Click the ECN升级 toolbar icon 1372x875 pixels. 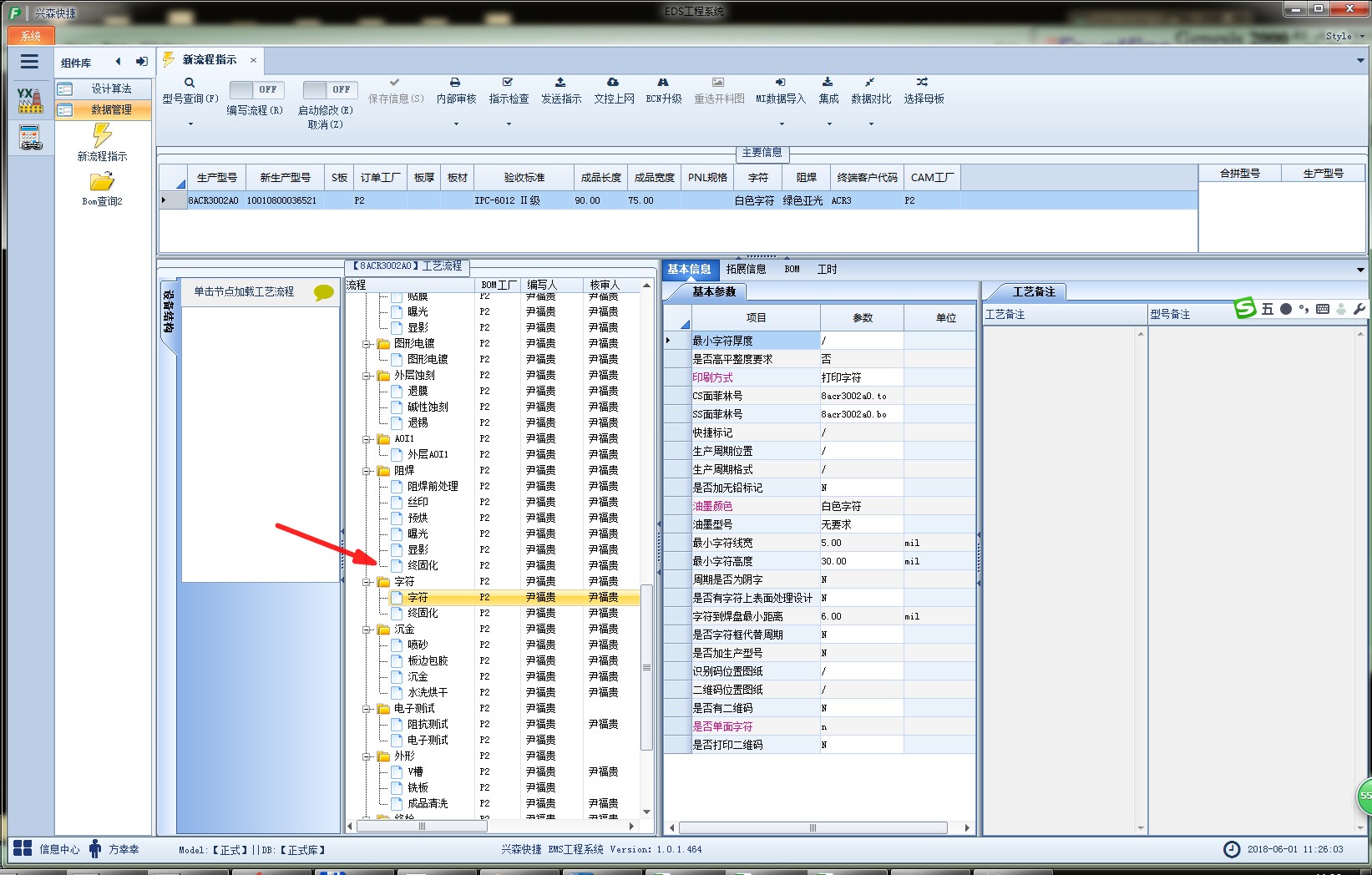click(663, 83)
